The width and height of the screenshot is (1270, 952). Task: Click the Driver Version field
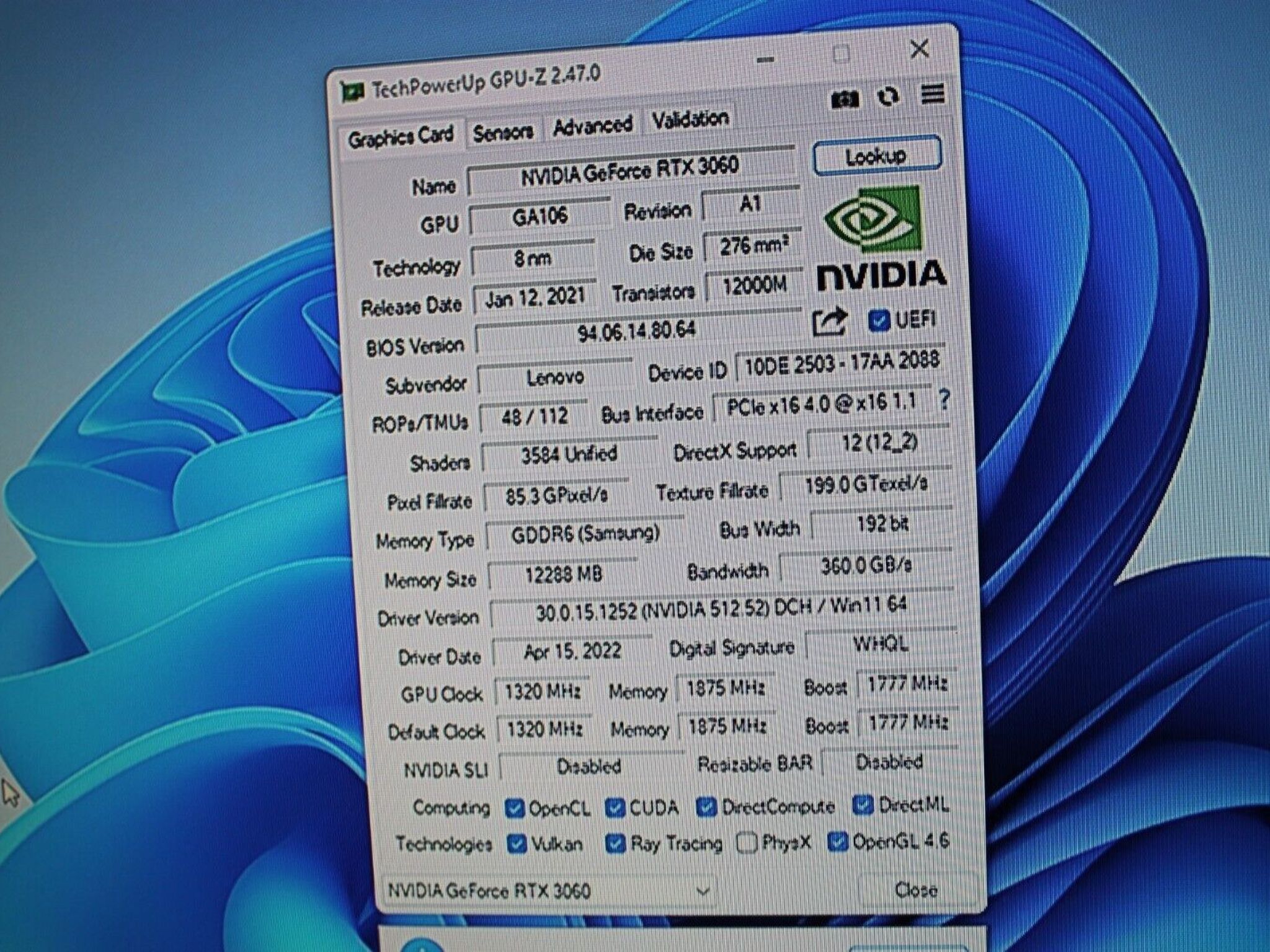721,609
